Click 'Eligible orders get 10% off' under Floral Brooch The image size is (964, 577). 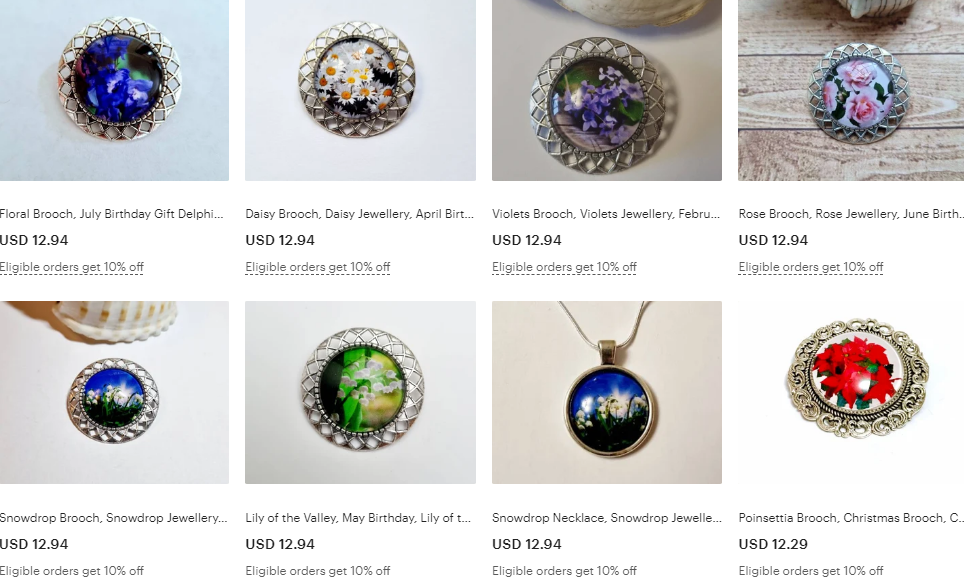click(x=71, y=267)
